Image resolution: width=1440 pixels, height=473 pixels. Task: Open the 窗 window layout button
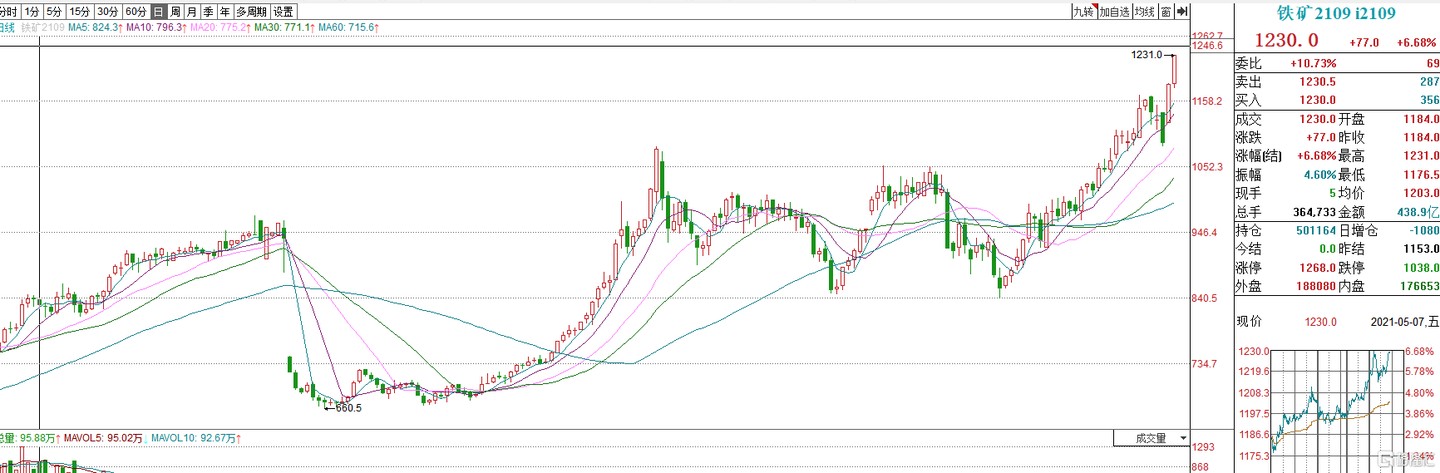(1166, 11)
